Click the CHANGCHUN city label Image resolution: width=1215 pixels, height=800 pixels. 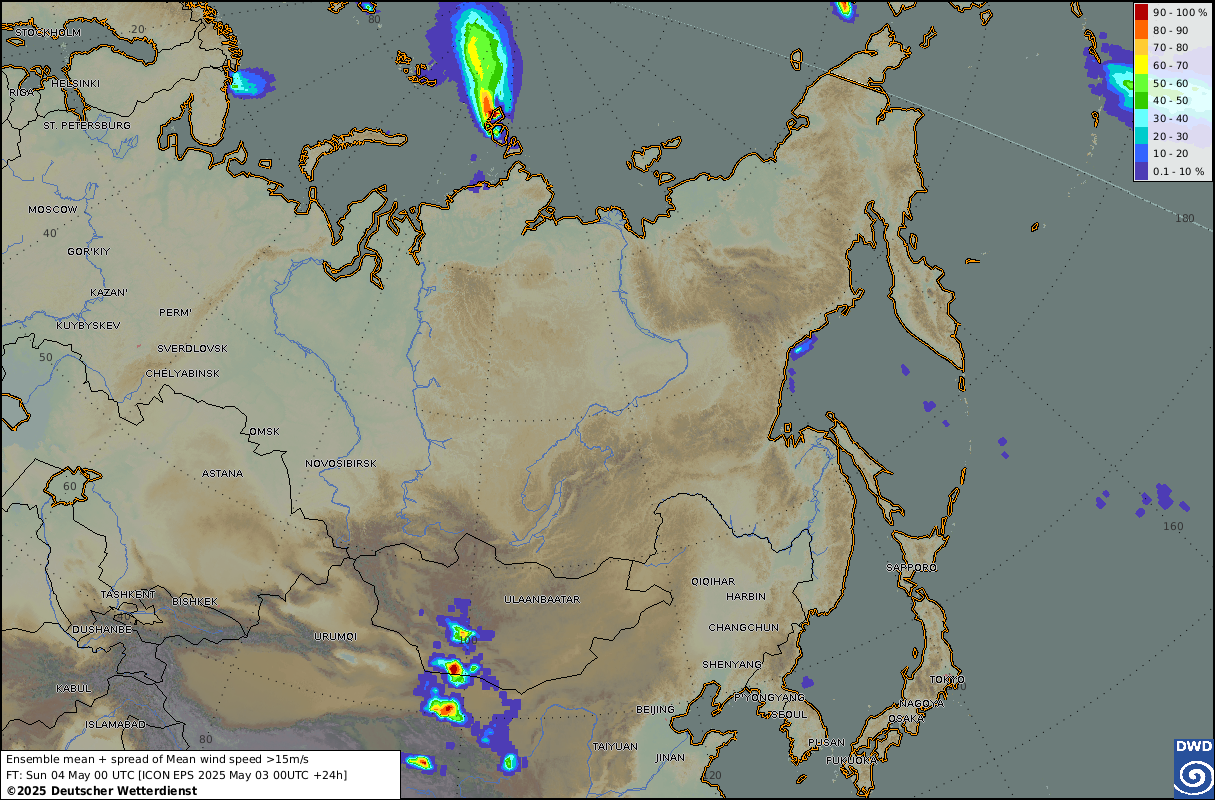pyautogui.click(x=743, y=627)
